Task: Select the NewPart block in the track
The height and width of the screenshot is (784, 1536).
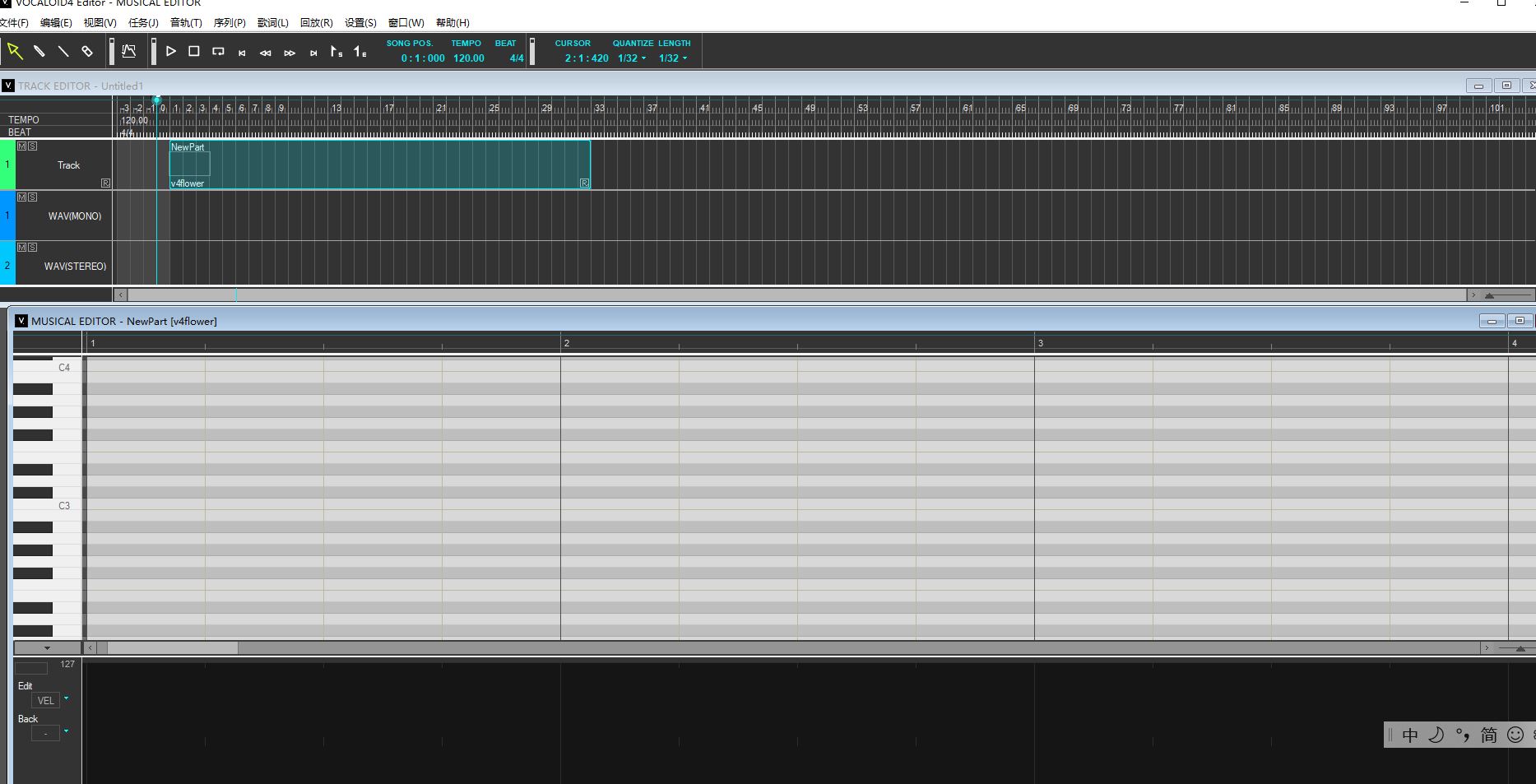Action: (x=378, y=165)
